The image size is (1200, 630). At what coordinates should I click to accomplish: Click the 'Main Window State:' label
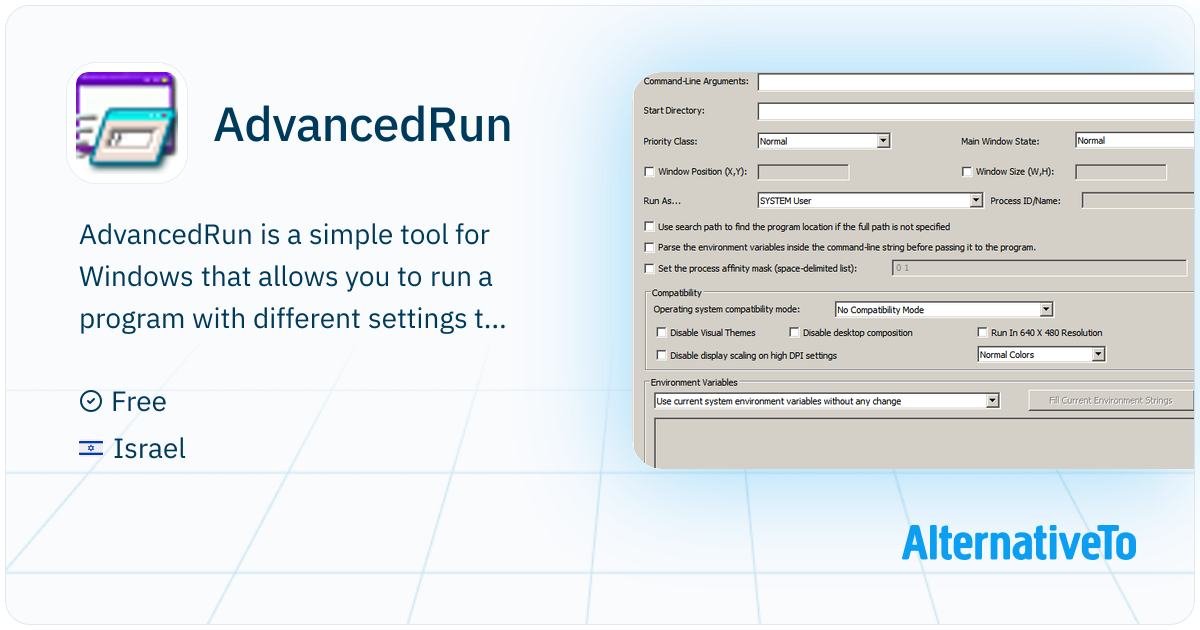pyautogui.click(x=1000, y=141)
